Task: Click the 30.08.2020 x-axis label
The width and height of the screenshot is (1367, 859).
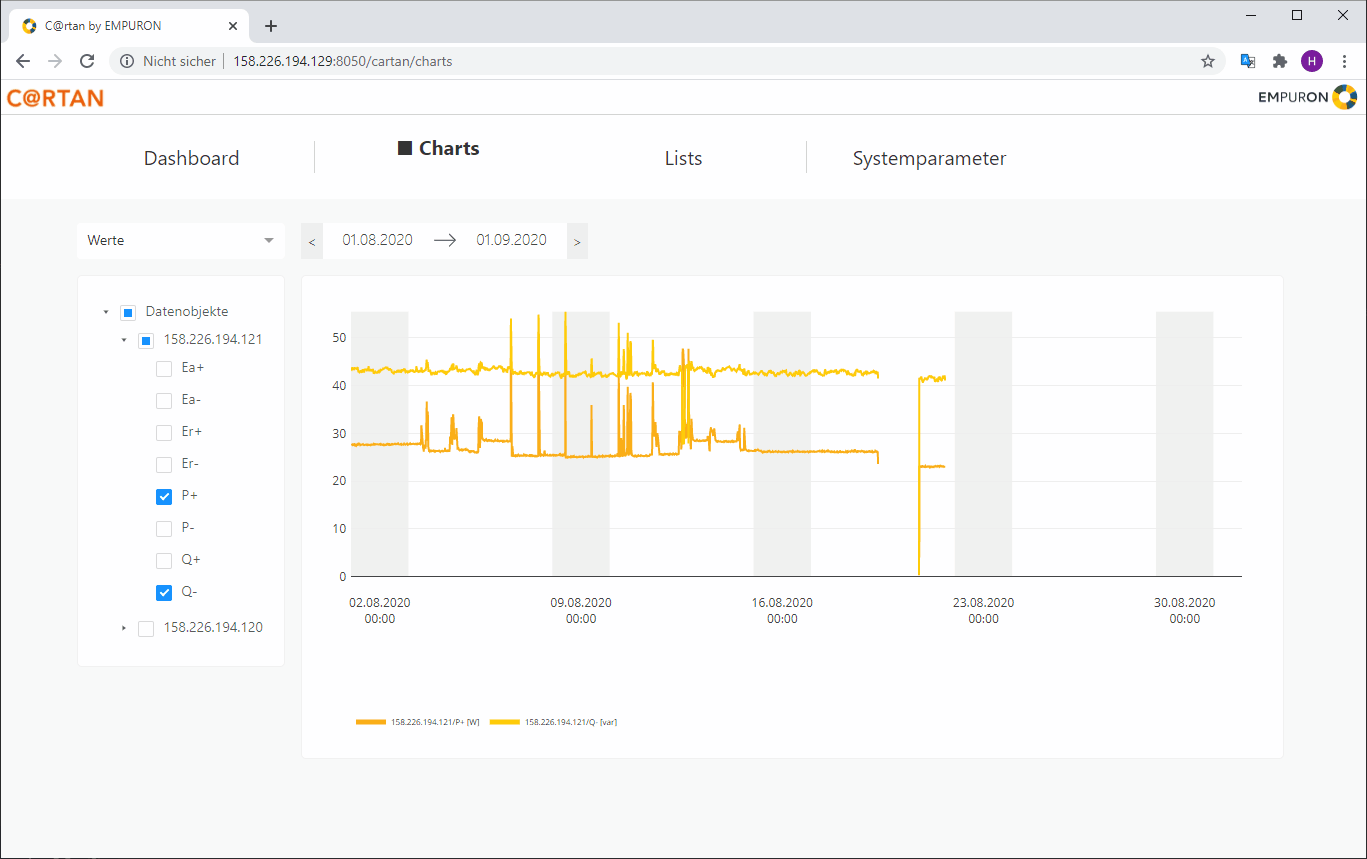Action: pos(1184,611)
